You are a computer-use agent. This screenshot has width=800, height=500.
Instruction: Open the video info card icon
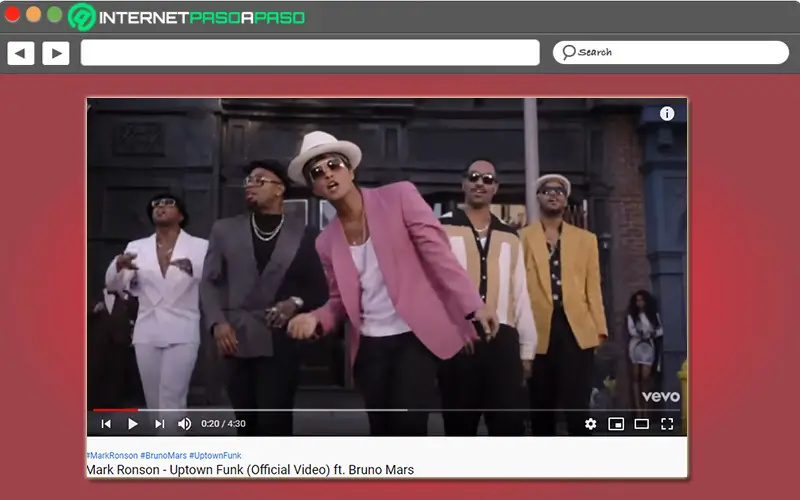(666, 113)
